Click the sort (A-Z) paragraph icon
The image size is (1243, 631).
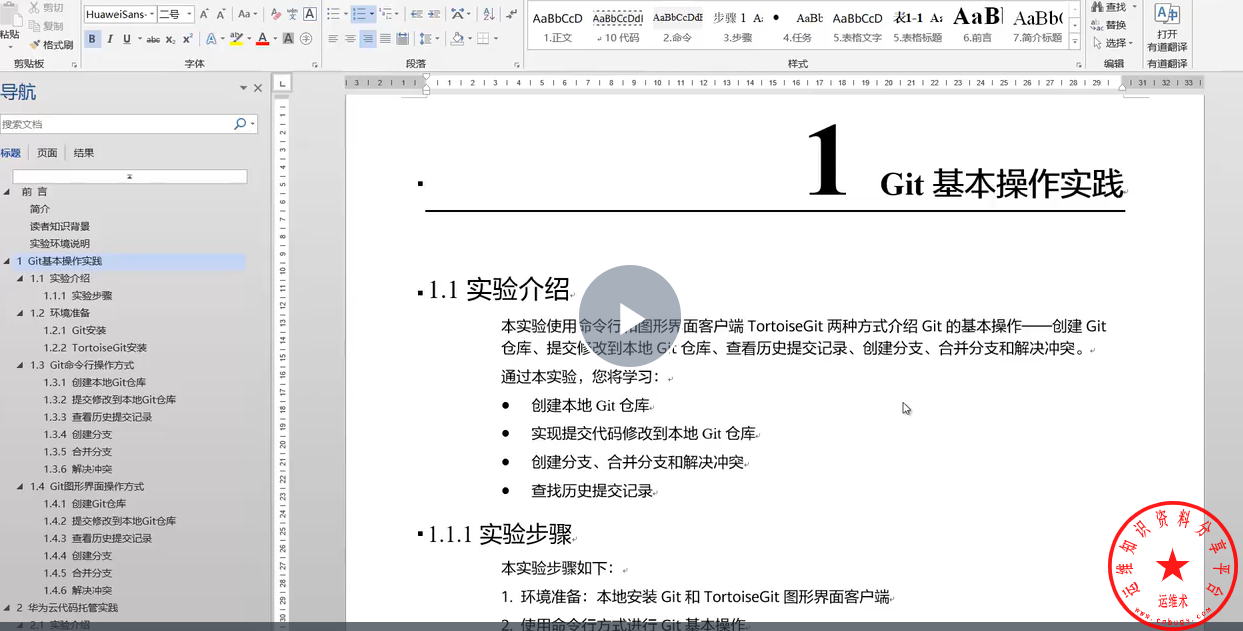tap(488, 14)
